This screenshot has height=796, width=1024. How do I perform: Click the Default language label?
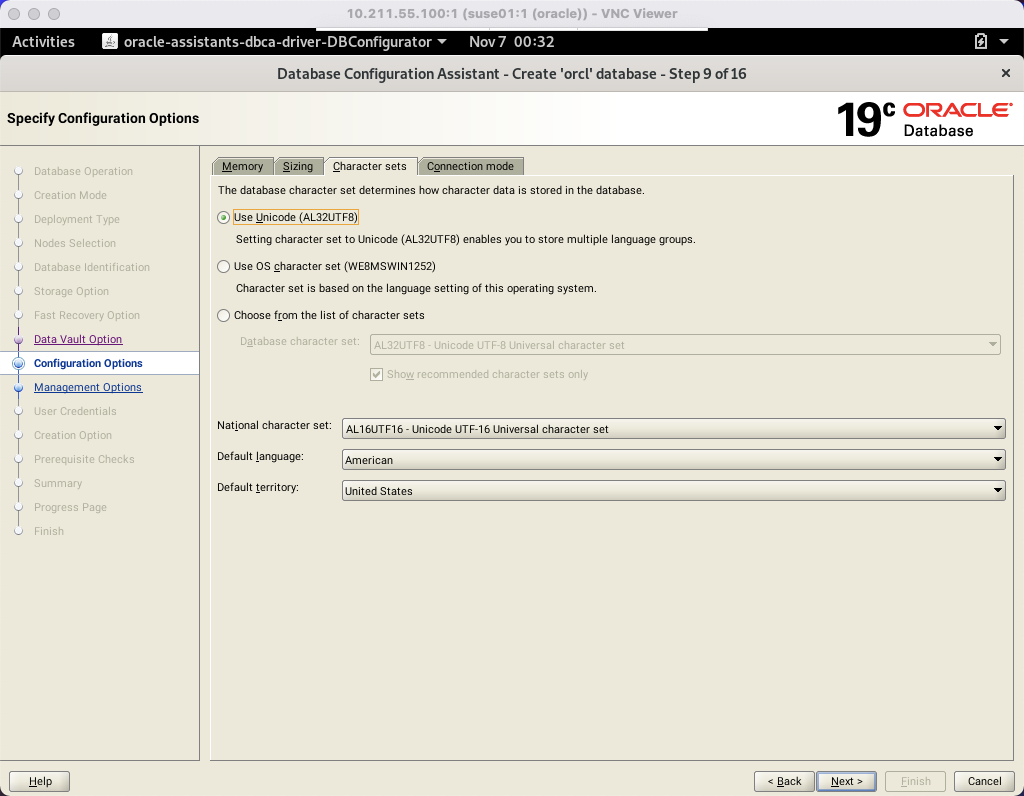tap(261, 456)
